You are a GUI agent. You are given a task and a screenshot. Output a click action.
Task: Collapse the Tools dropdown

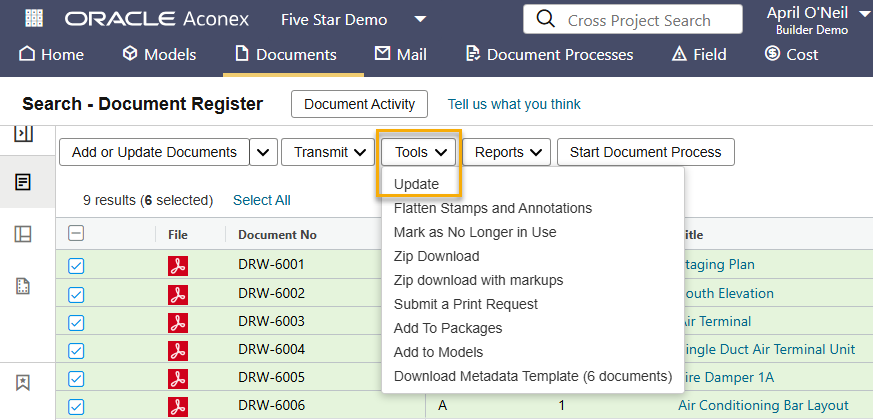[x=419, y=152]
